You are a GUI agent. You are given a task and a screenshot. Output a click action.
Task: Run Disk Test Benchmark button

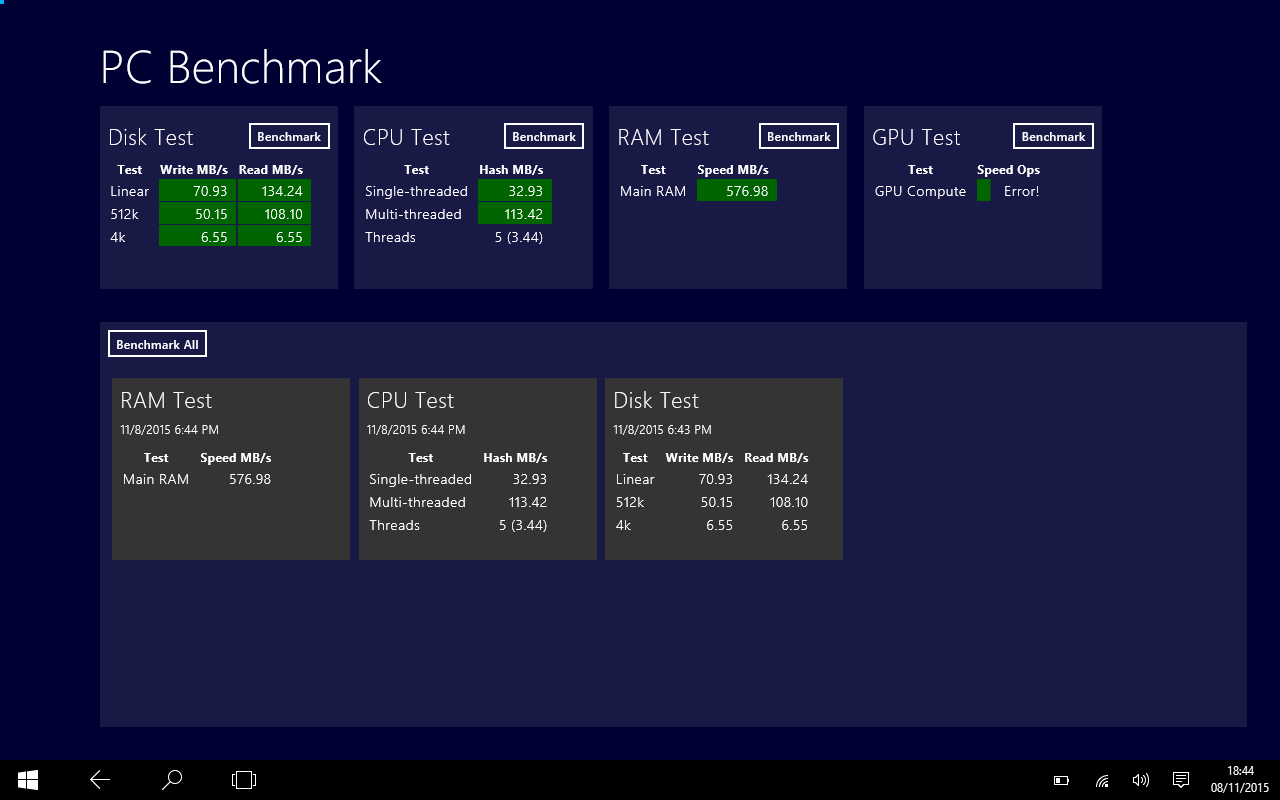(289, 136)
